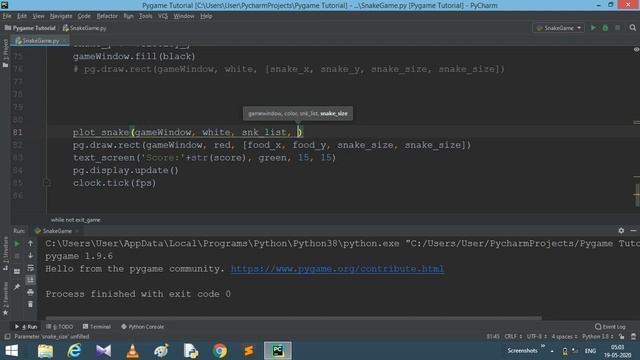
Task: Open the Event Log
Action: pos(610,327)
